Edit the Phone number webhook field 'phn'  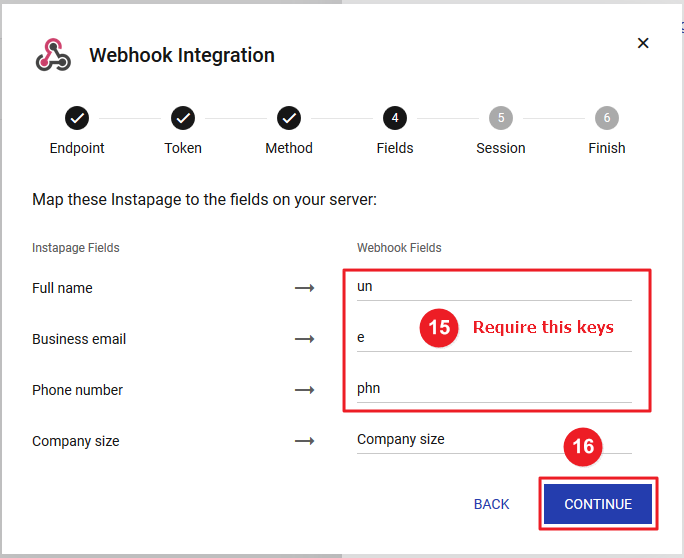[x=494, y=389]
